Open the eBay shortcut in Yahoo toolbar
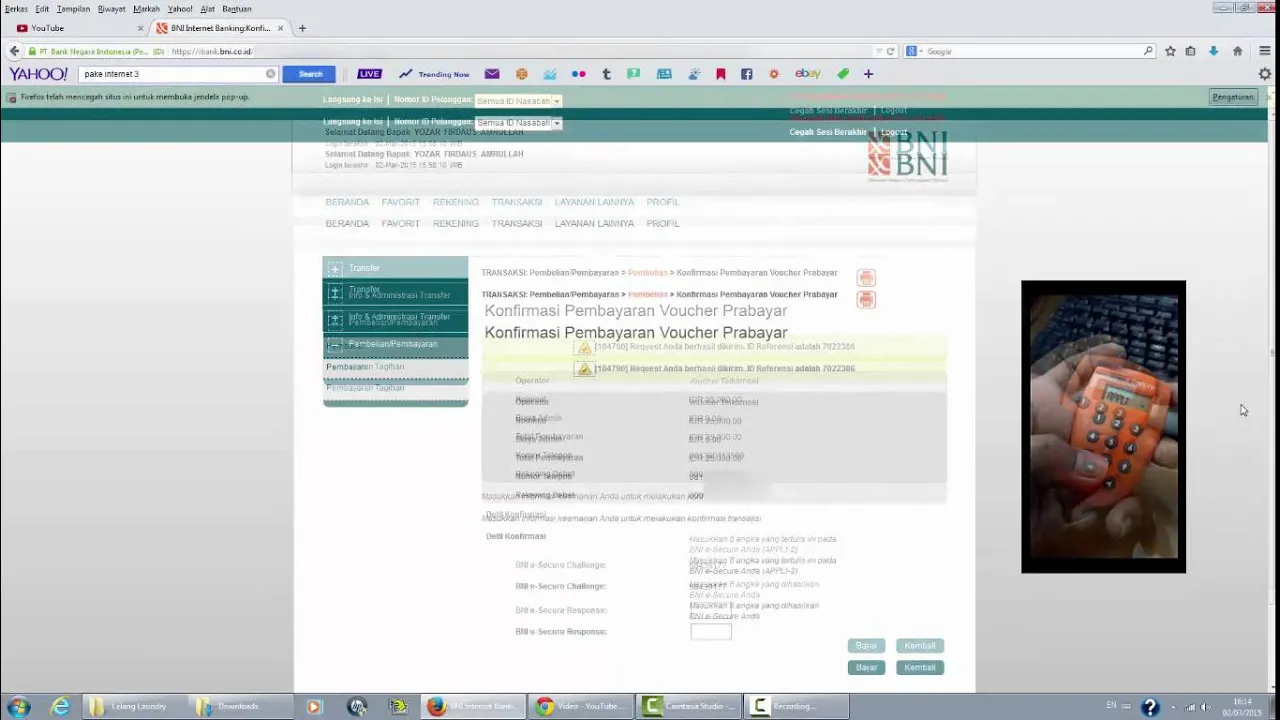Image resolution: width=1280 pixels, height=720 pixels. click(x=808, y=74)
